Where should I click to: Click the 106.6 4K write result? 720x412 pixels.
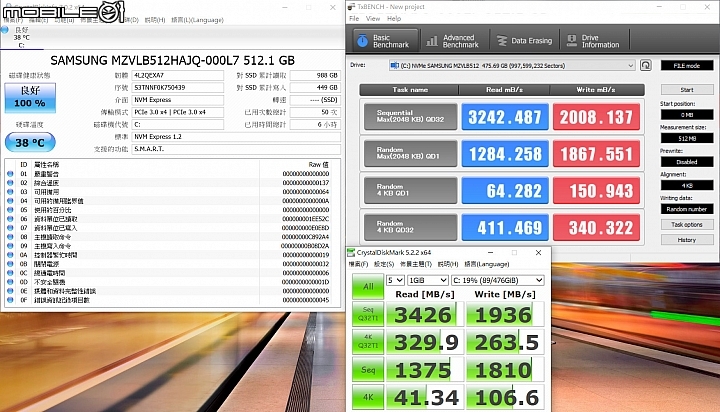click(506, 397)
